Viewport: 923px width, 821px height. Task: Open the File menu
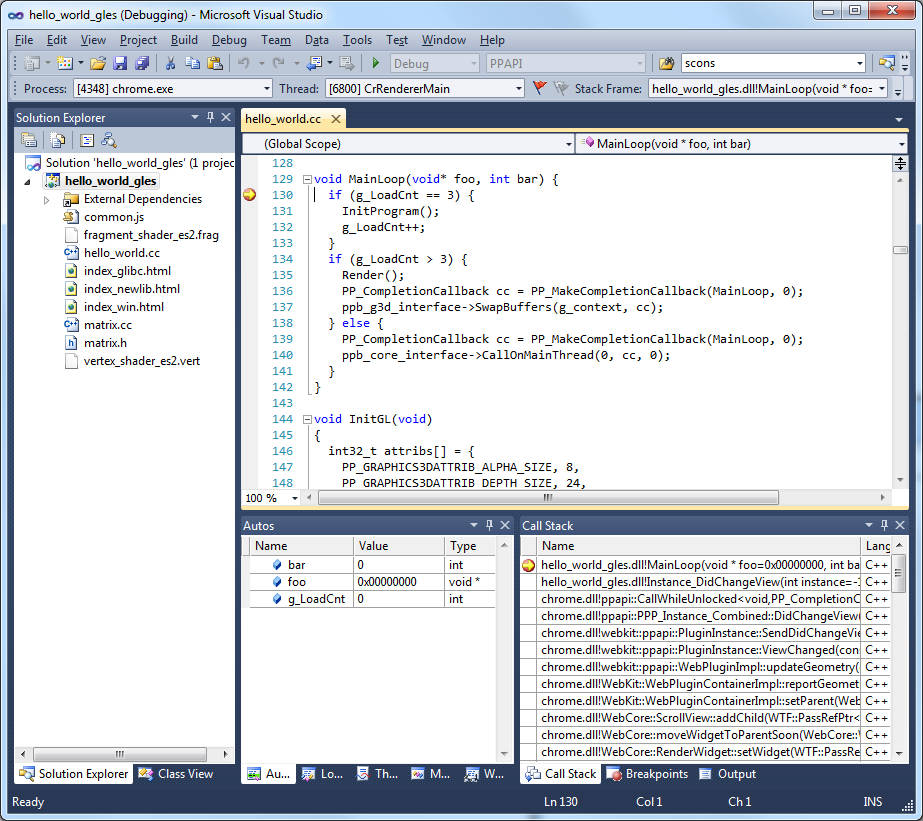coord(24,39)
